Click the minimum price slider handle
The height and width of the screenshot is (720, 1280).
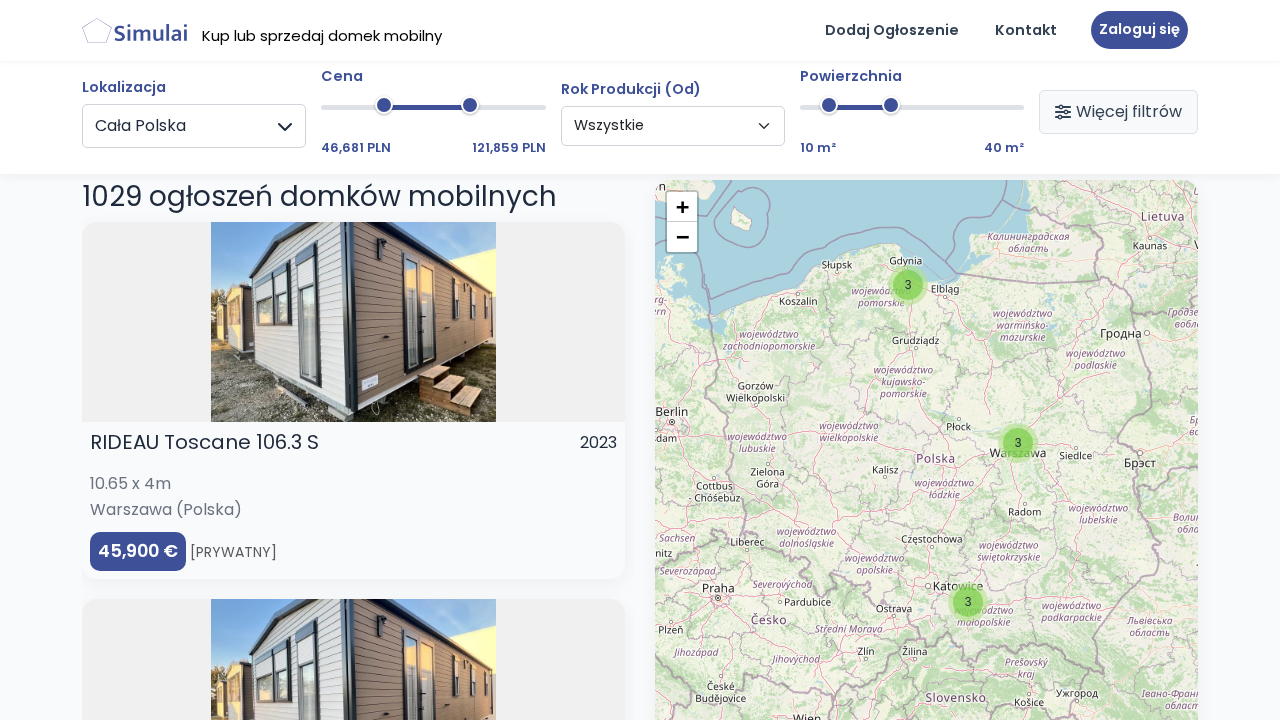[x=384, y=106]
